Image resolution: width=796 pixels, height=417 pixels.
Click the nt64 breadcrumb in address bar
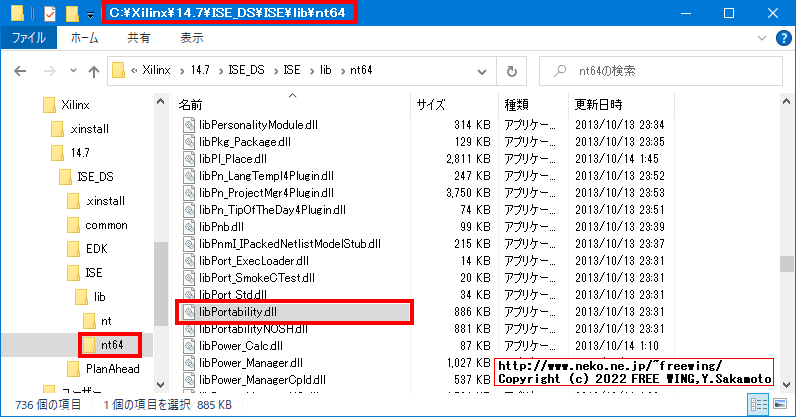[x=361, y=70]
